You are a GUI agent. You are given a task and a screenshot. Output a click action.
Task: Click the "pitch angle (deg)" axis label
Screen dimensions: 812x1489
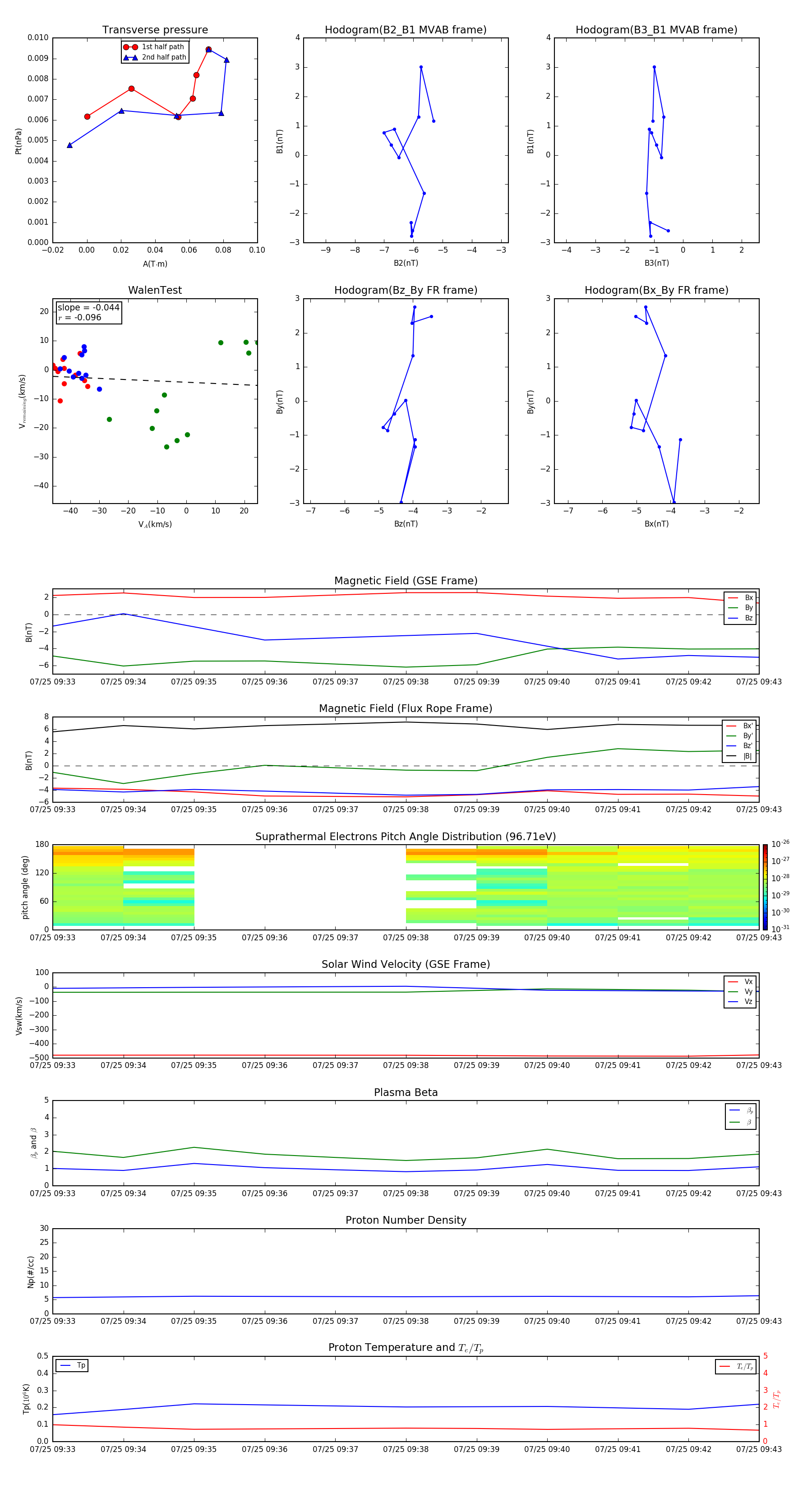25,887
